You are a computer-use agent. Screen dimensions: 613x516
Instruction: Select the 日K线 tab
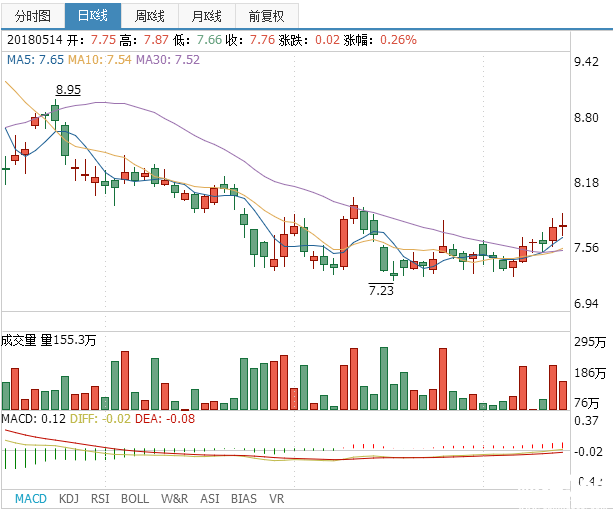tap(93, 16)
